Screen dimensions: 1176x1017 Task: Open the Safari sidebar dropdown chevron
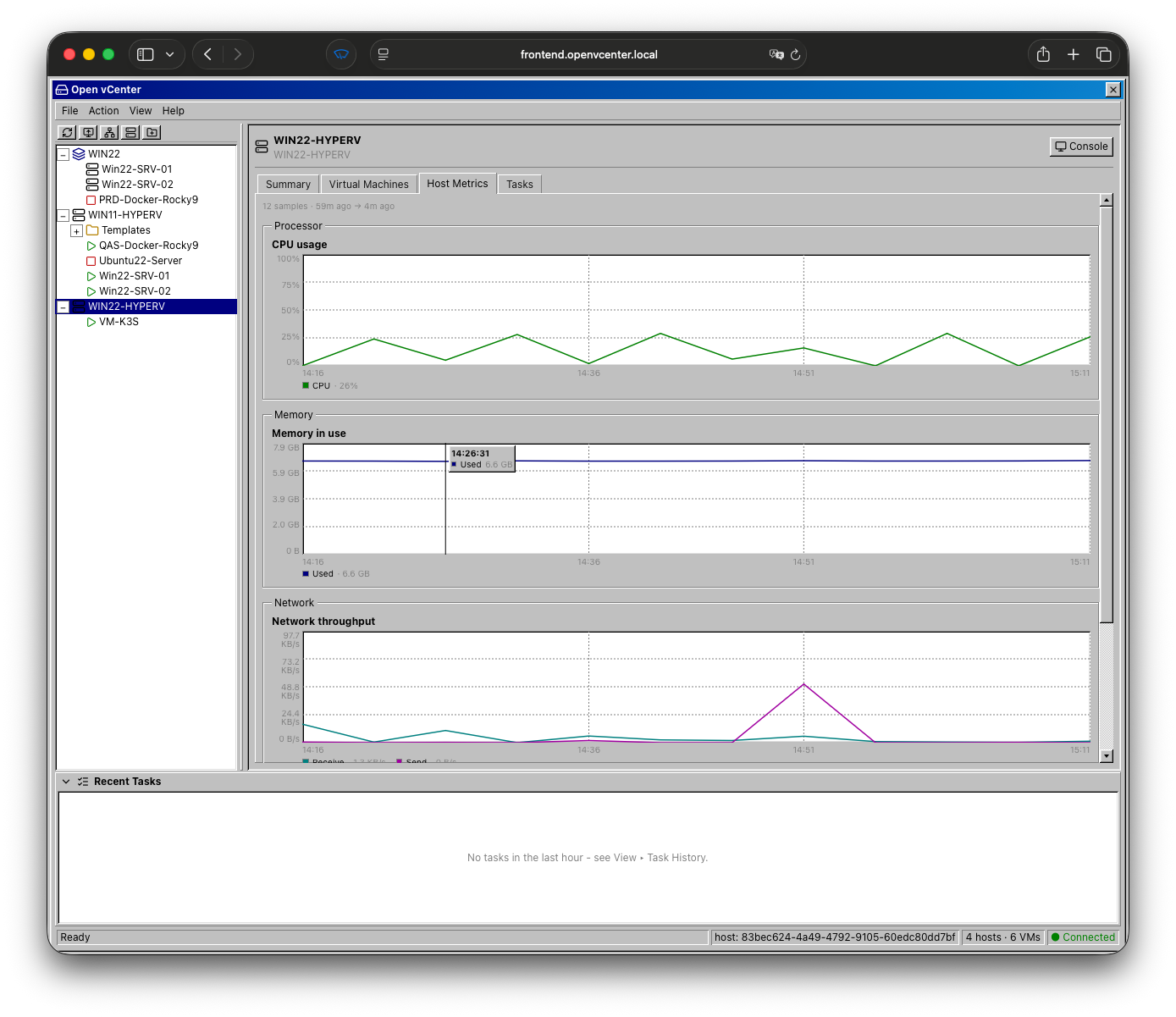[170, 54]
